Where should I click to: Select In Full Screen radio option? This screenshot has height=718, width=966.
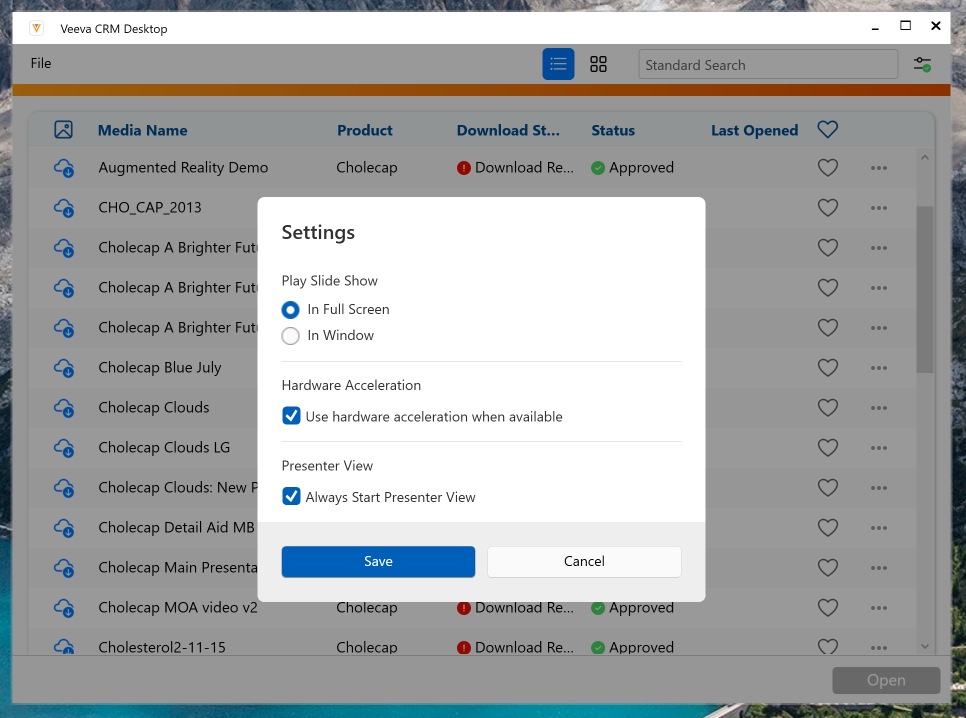(x=291, y=310)
